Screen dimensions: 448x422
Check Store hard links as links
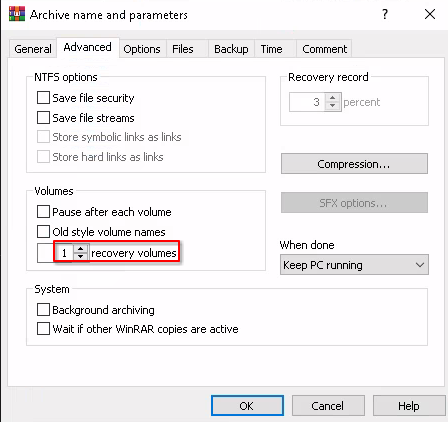[x=43, y=157]
